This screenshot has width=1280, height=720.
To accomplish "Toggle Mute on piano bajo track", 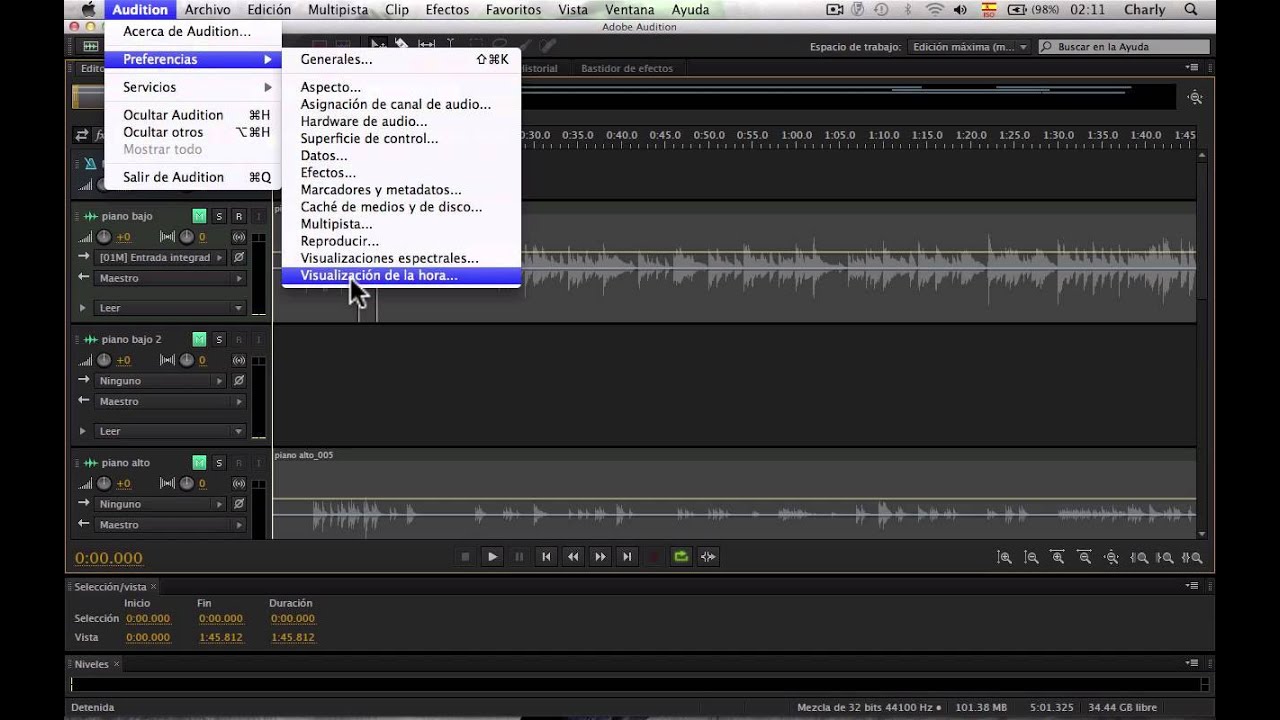I will click(x=199, y=216).
